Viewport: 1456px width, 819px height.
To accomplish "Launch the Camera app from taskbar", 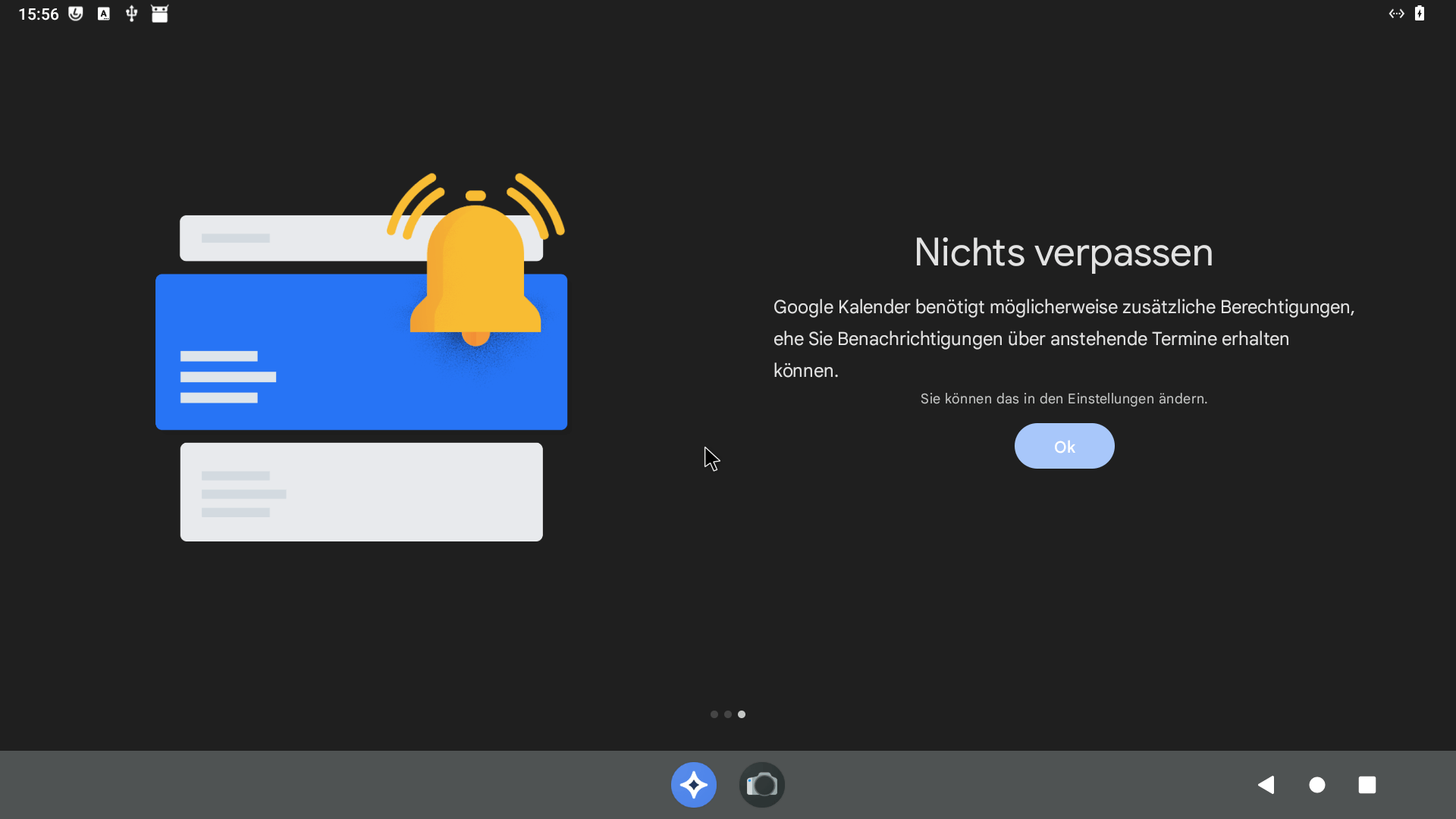I will pyautogui.click(x=762, y=785).
